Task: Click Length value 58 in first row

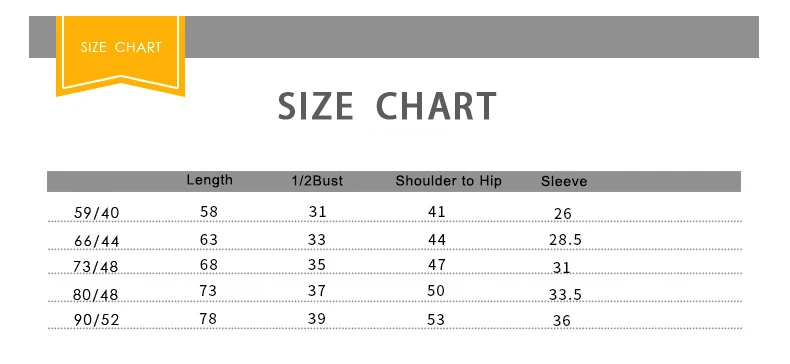Action: pos(209,211)
